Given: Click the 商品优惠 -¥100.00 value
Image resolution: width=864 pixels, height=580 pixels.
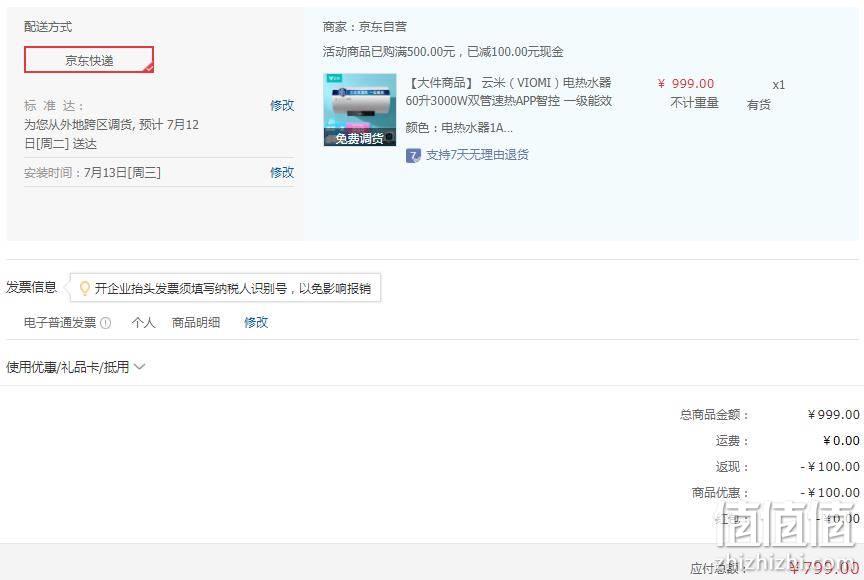Looking at the screenshot, I should tap(830, 492).
